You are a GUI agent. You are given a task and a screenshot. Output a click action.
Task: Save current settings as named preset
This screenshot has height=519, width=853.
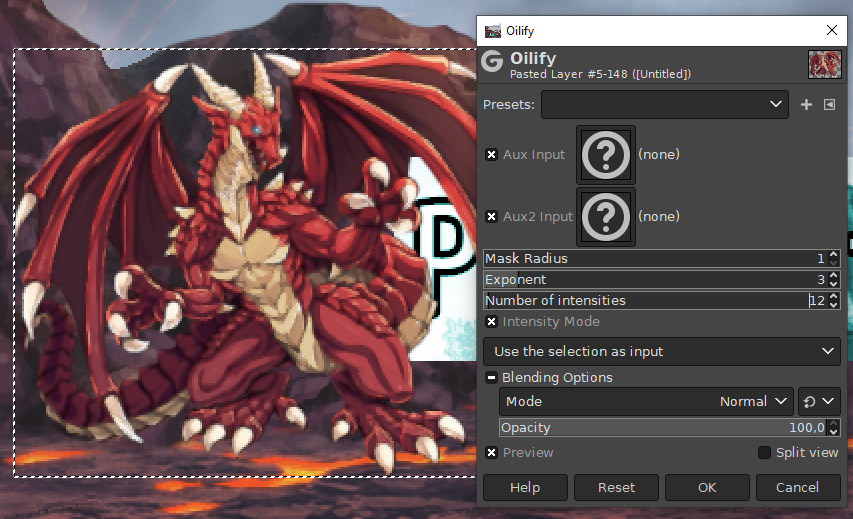[806, 104]
